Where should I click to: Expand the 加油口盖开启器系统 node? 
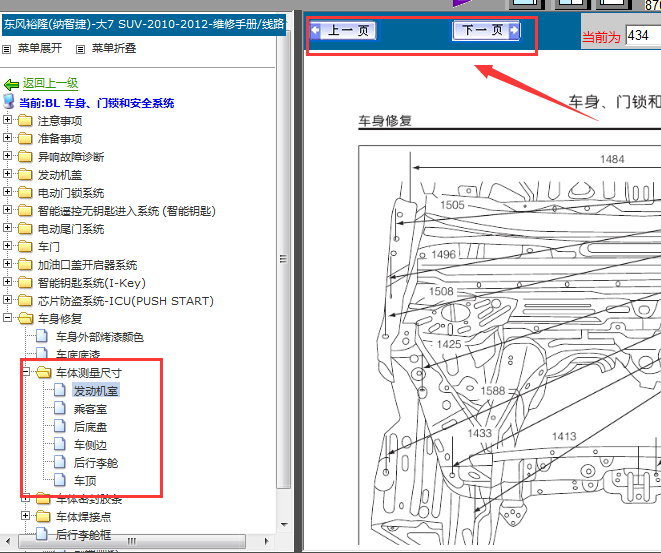[7, 263]
